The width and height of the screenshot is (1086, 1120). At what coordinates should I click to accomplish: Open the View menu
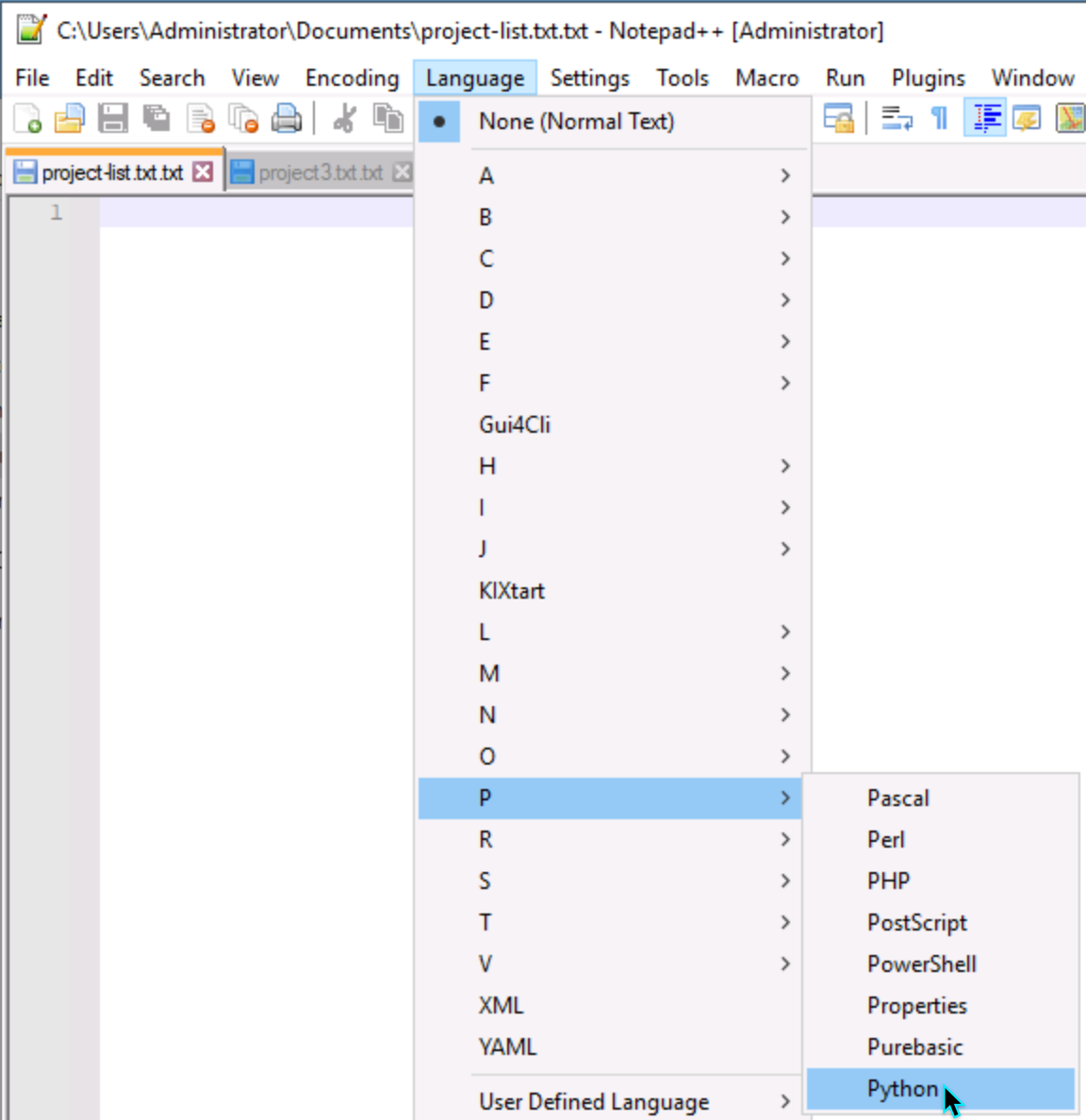pos(255,78)
